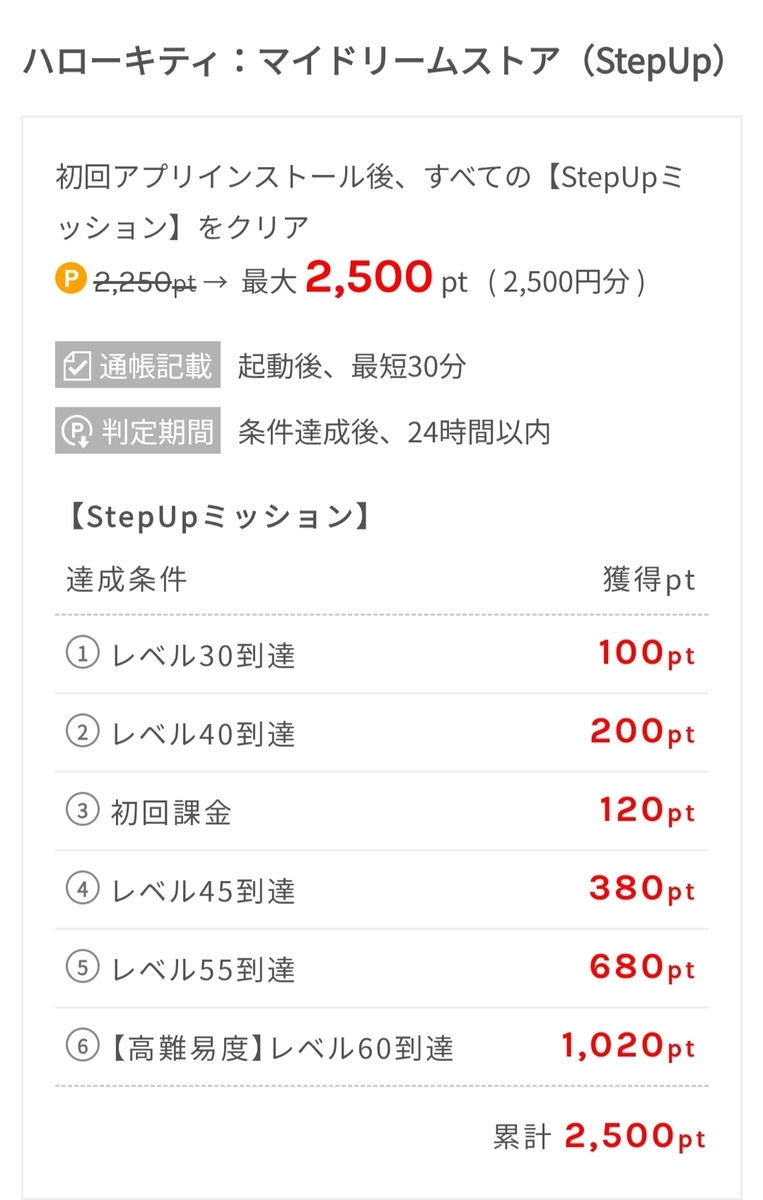Click the 通帳記載 passbook icon badge

tap(138, 366)
